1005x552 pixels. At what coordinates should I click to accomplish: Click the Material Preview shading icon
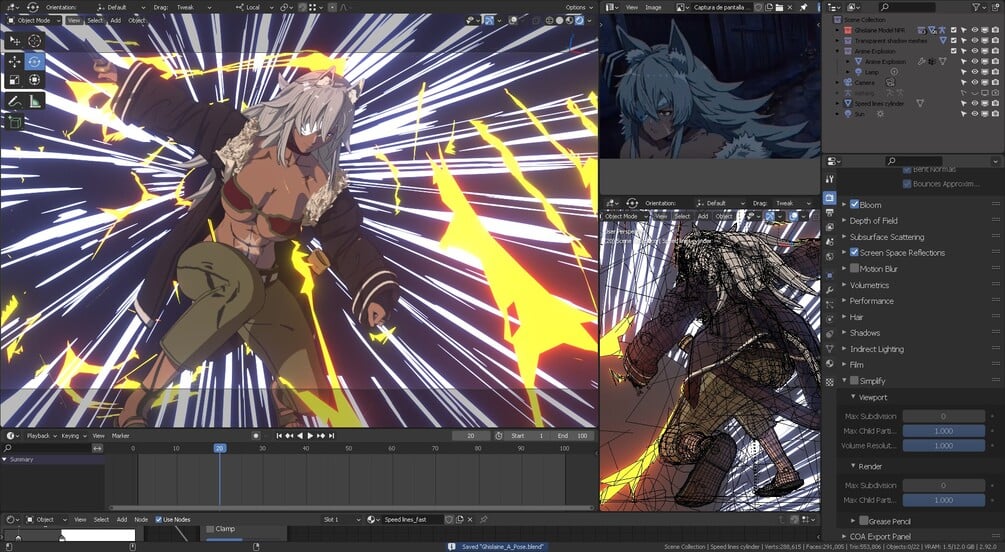coord(569,21)
